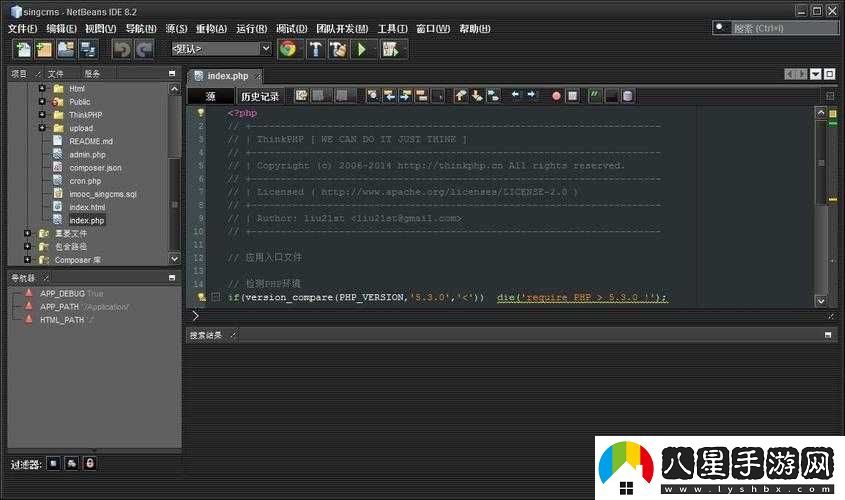This screenshot has height=500, width=845.
Task: Click the Shift Line Left arrow icon
Action: point(515,95)
